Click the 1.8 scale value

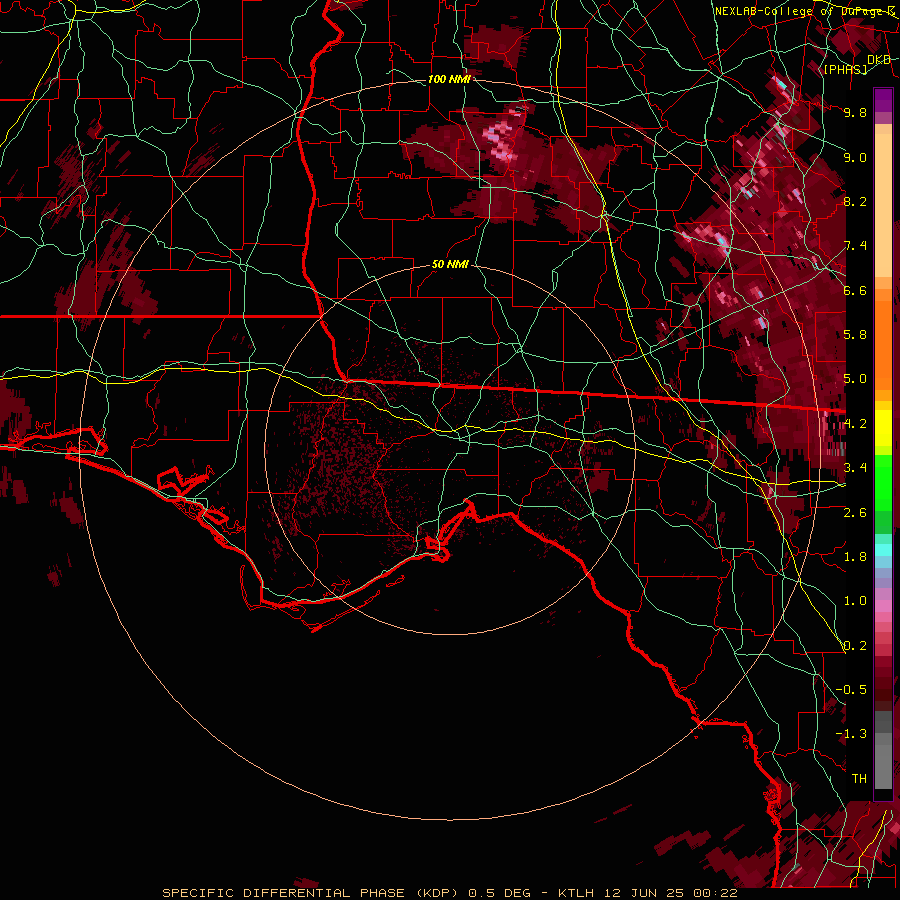(855, 557)
